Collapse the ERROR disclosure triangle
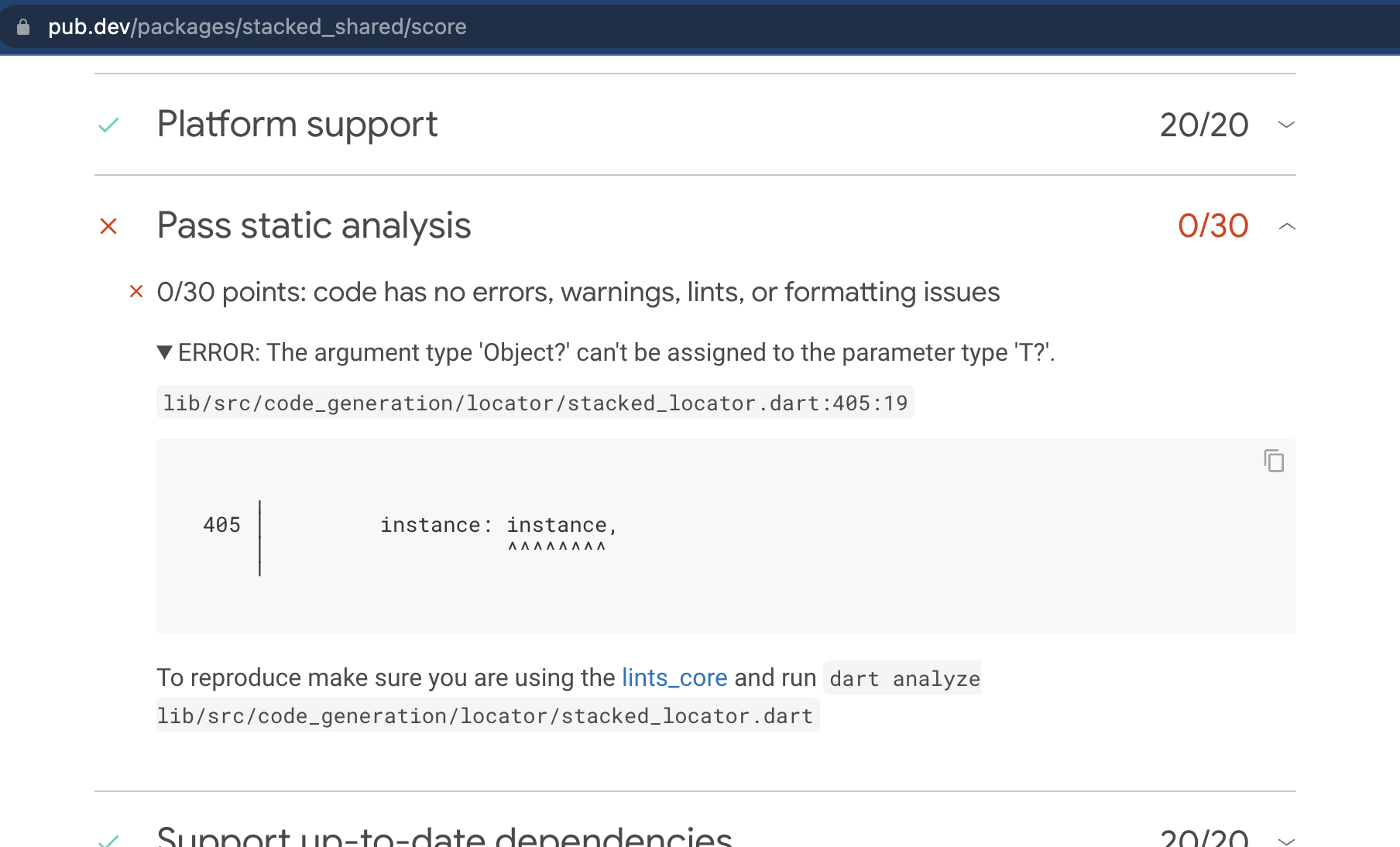Screen dimensions: 1400x847 pos(164,351)
